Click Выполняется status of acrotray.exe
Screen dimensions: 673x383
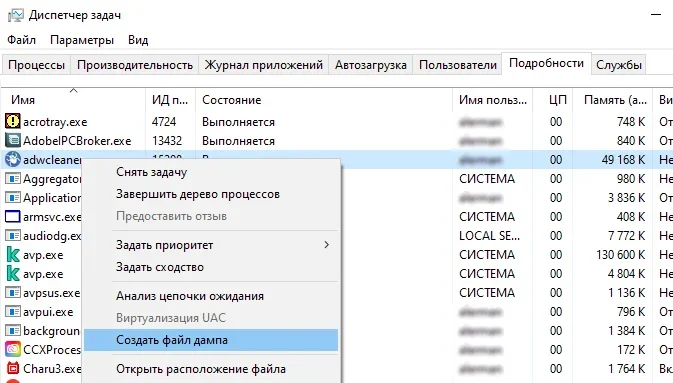tap(238, 122)
